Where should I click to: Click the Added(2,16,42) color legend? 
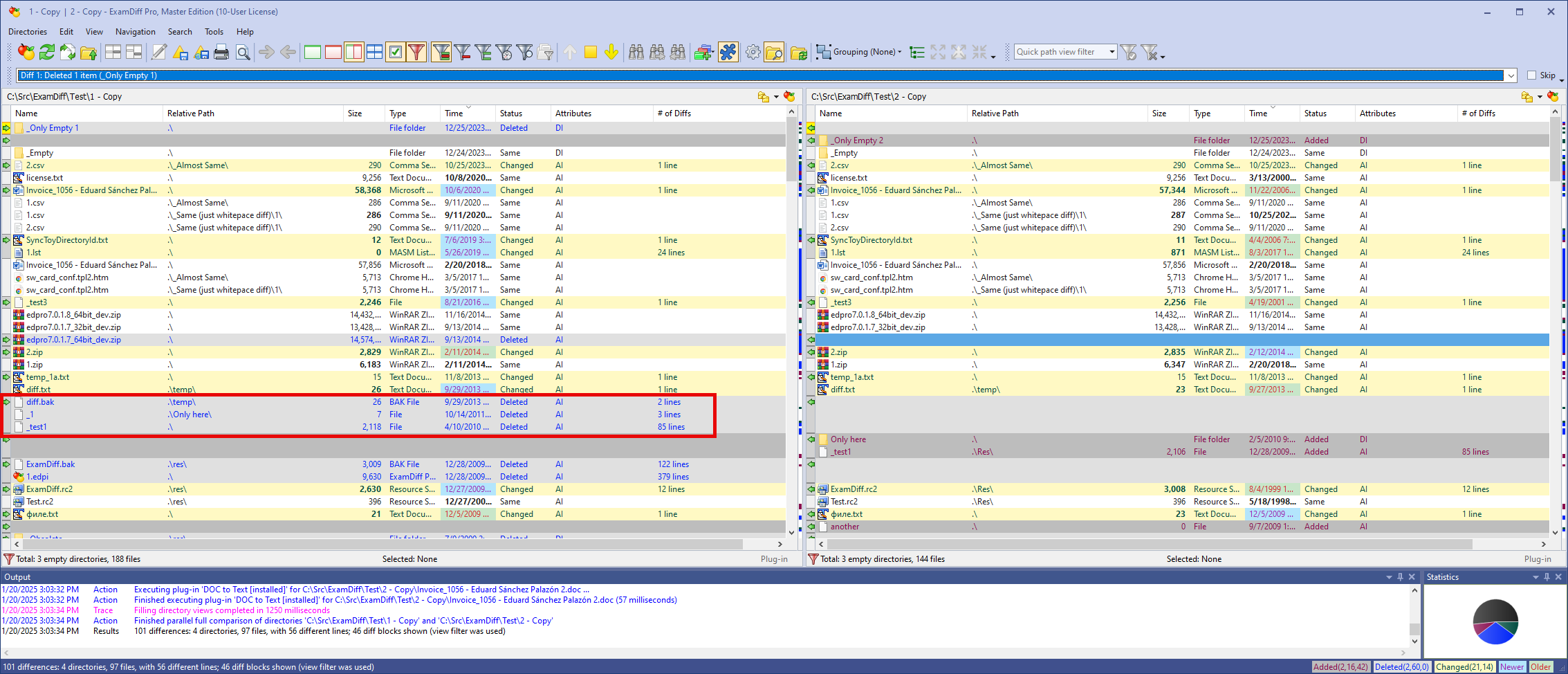[1340, 667]
